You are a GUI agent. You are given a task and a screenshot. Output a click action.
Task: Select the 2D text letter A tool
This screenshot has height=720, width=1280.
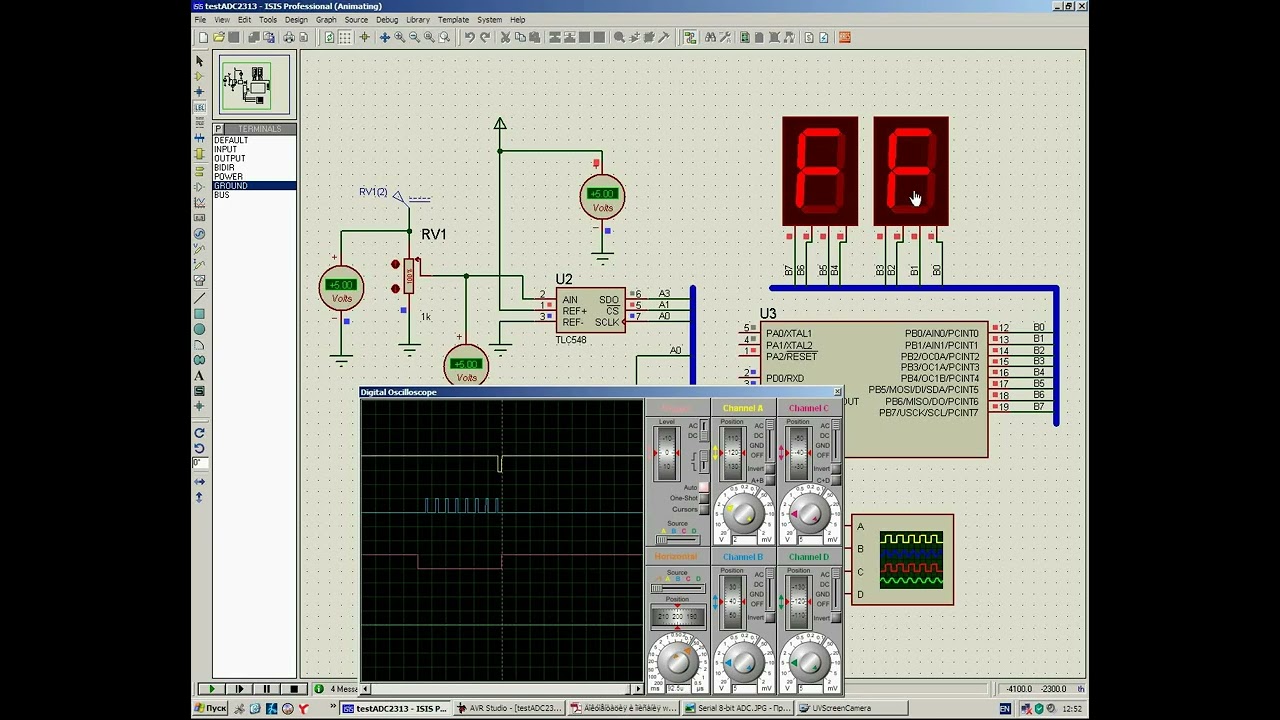pyautogui.click(x=199, y=376)
